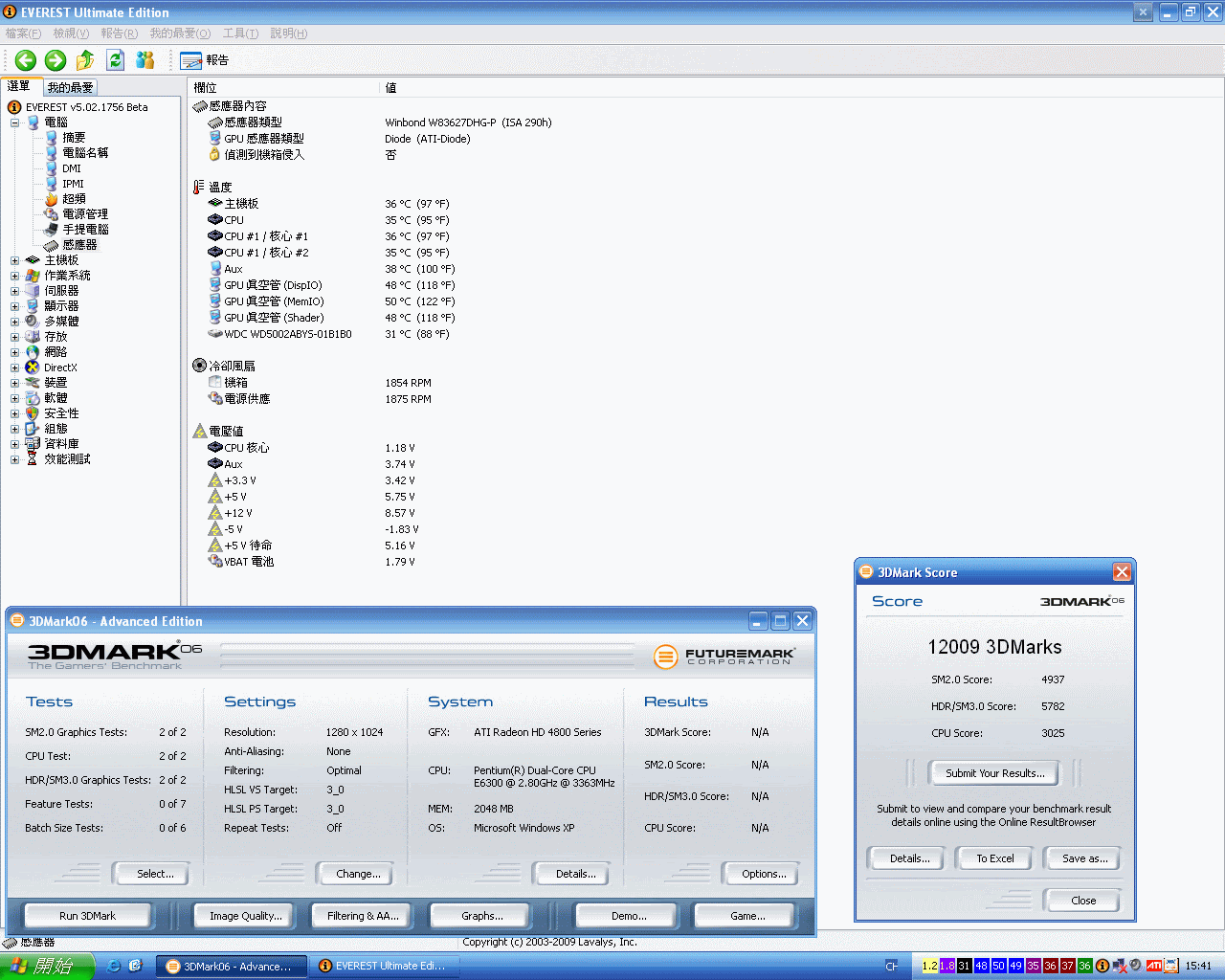Expand the DirectX tree node
1225x980 pixels.
(x=14, y=367)
